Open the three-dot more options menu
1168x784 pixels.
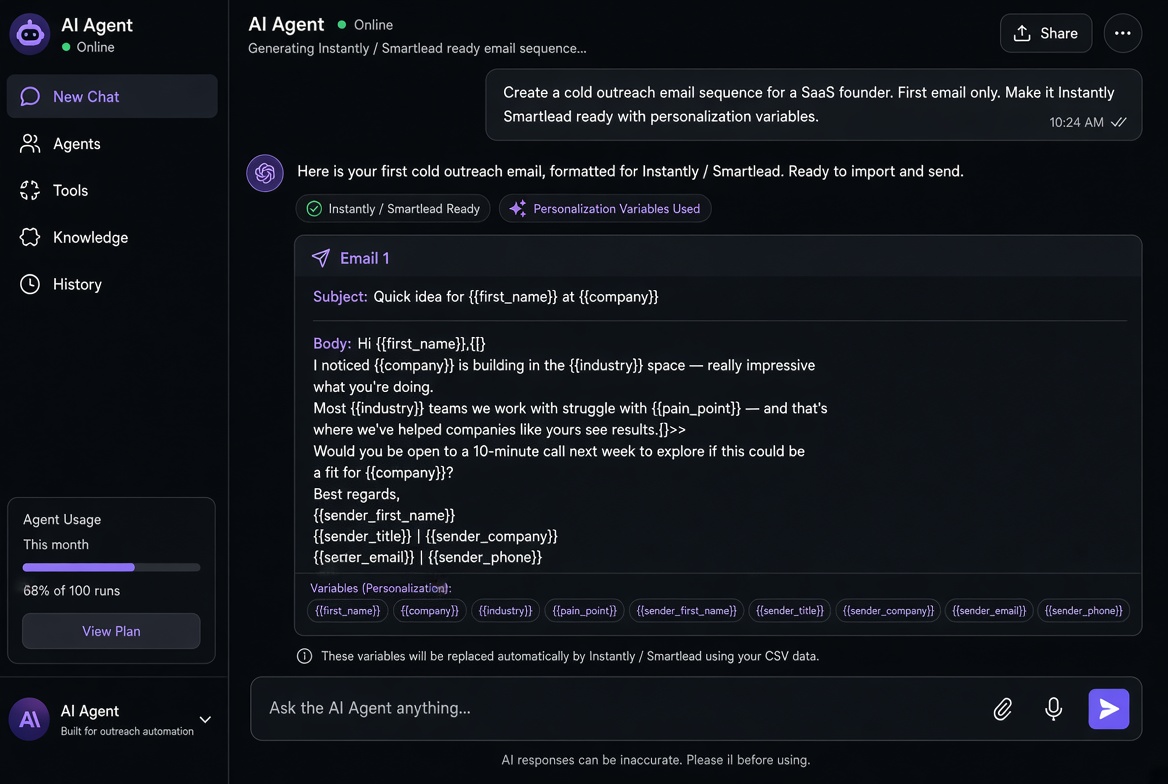(x=1123, y=33)
